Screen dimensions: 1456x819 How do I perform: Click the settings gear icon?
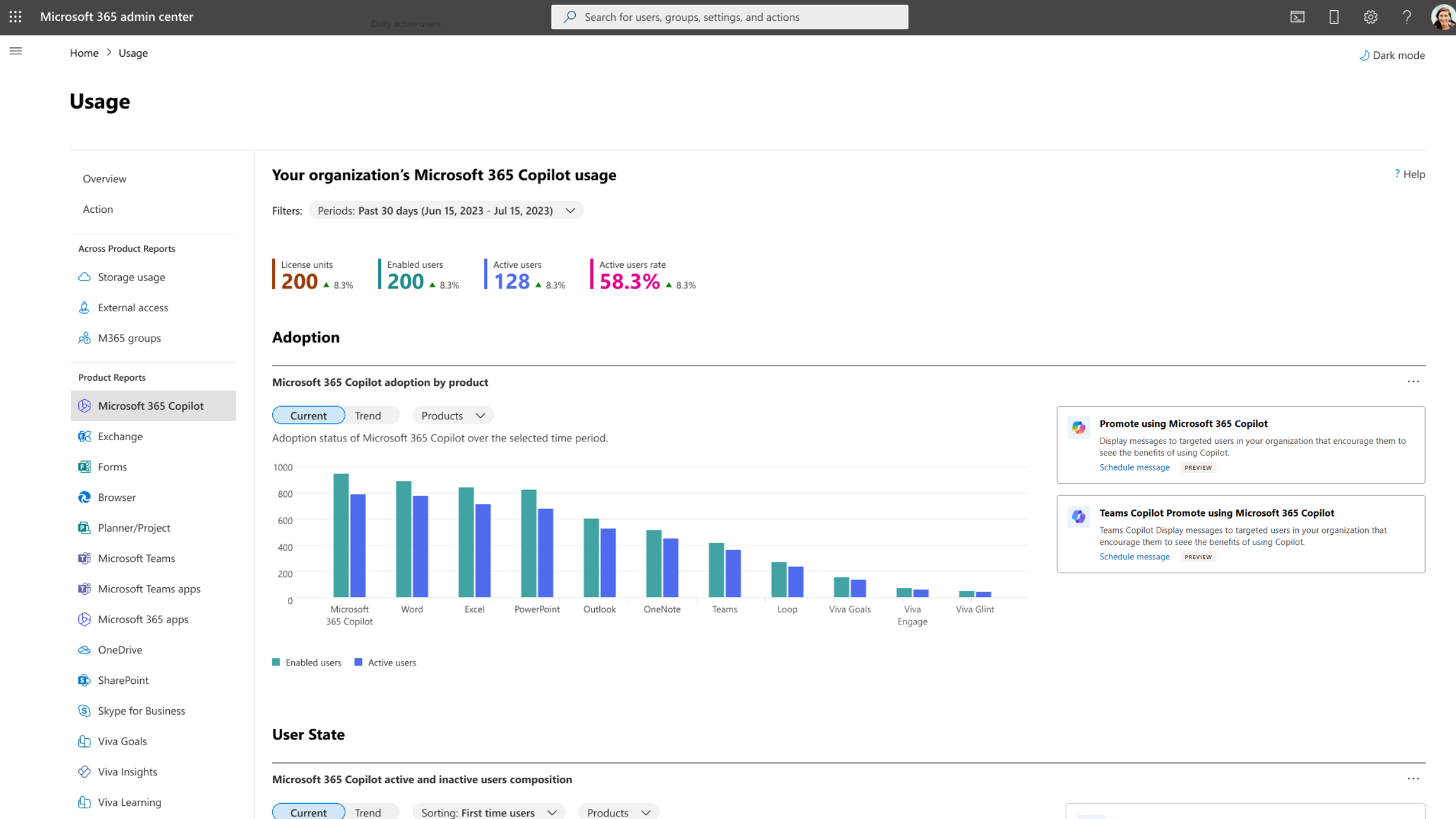[1369, 17]
